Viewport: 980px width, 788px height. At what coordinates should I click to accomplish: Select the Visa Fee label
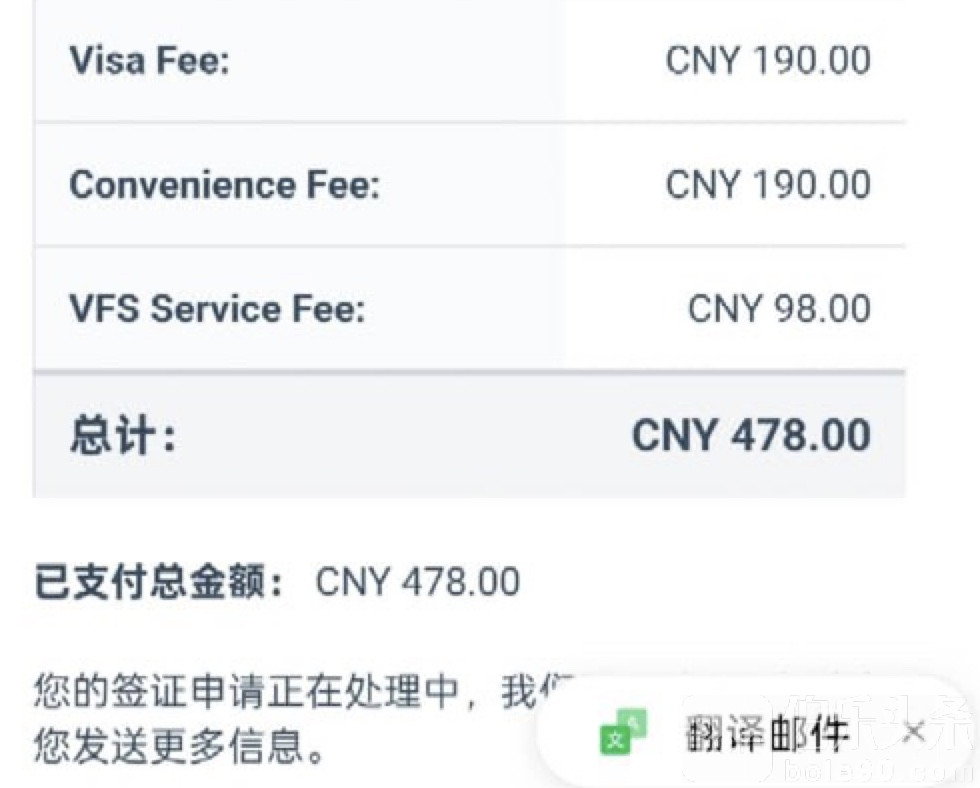point(149,62)
